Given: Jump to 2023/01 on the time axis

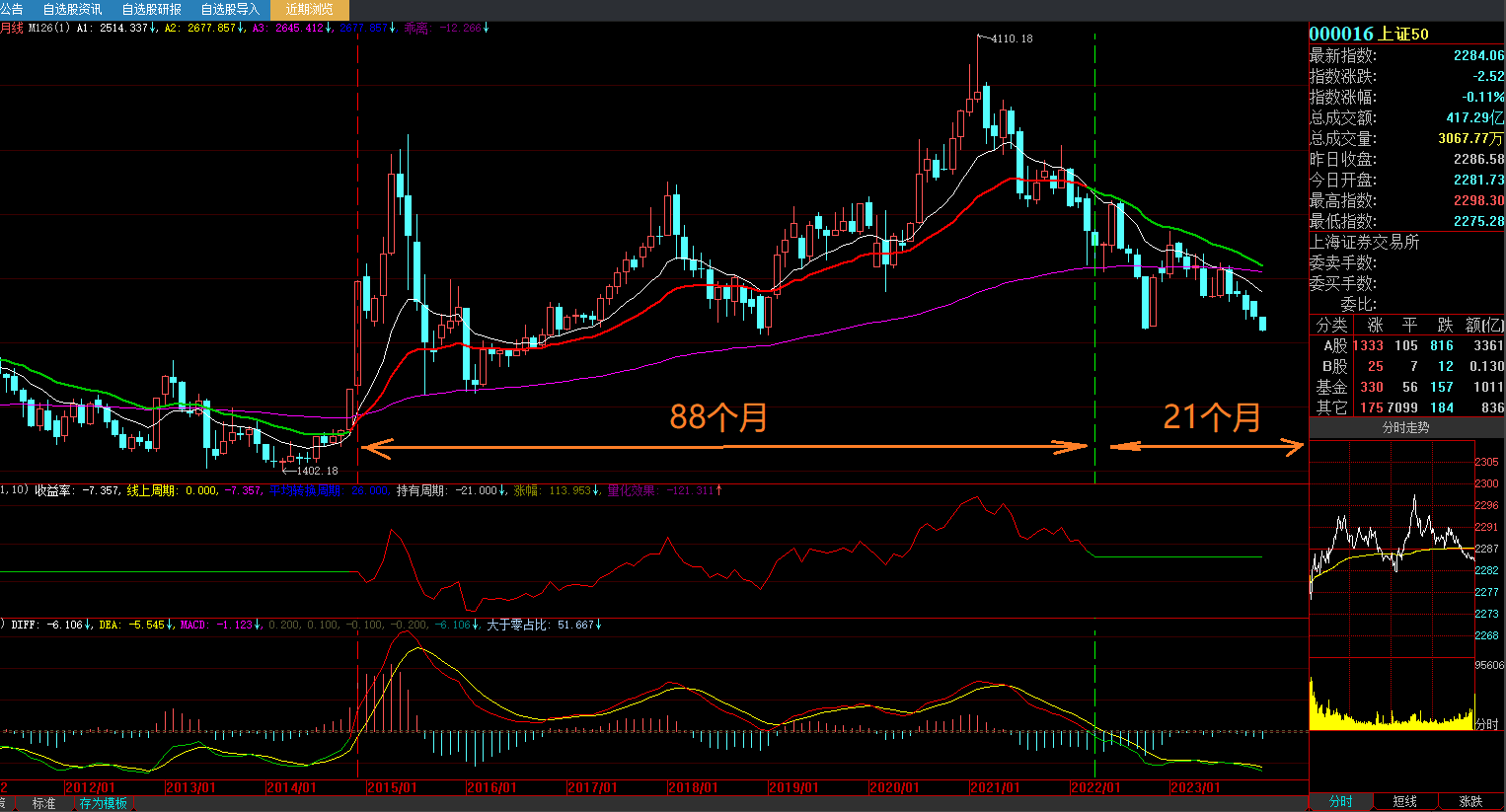Looking at the screenshot, I should coord(1195,787).
